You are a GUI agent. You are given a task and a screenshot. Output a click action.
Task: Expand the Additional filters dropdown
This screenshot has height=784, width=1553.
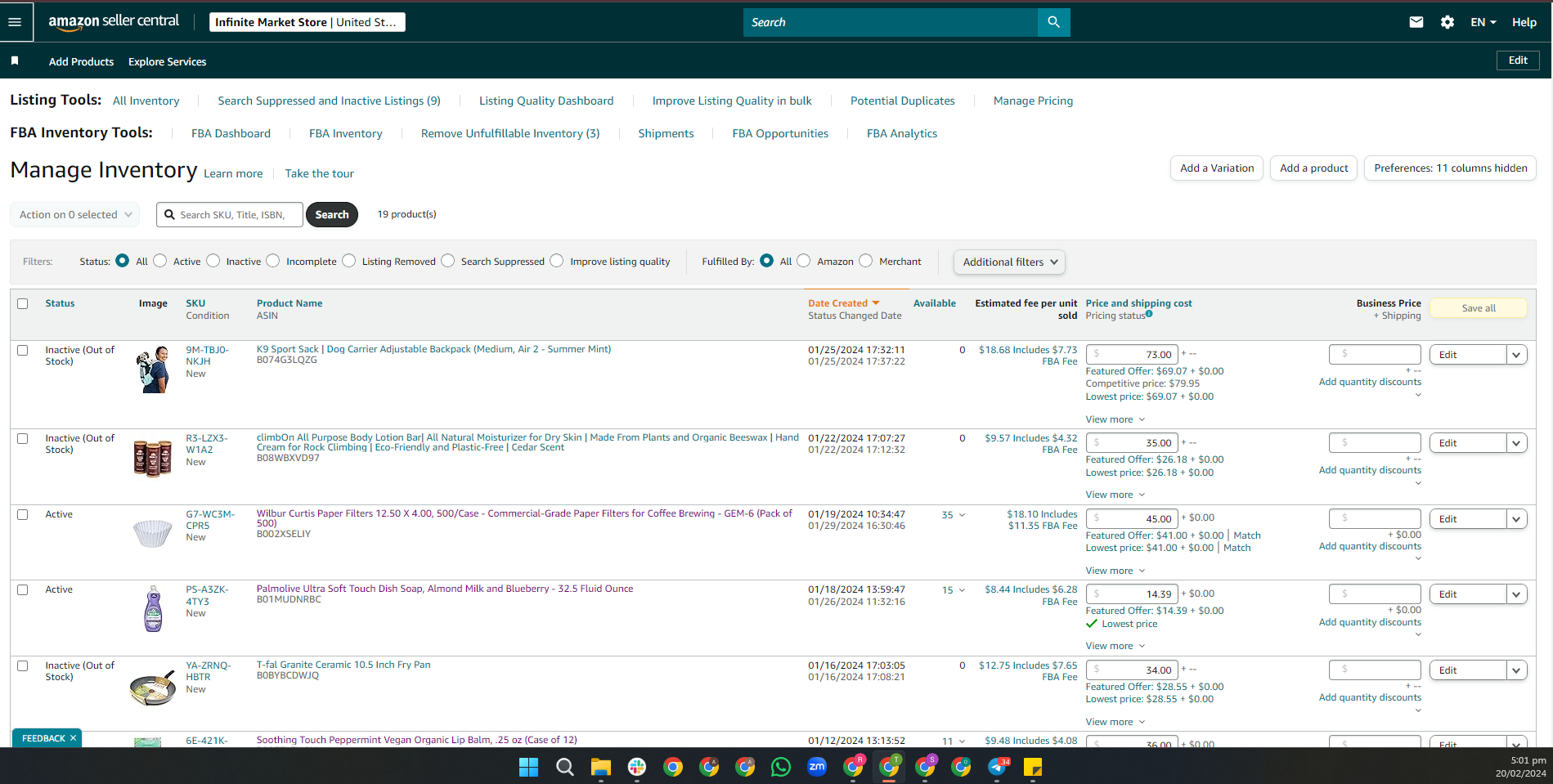tap(1009, 262)
